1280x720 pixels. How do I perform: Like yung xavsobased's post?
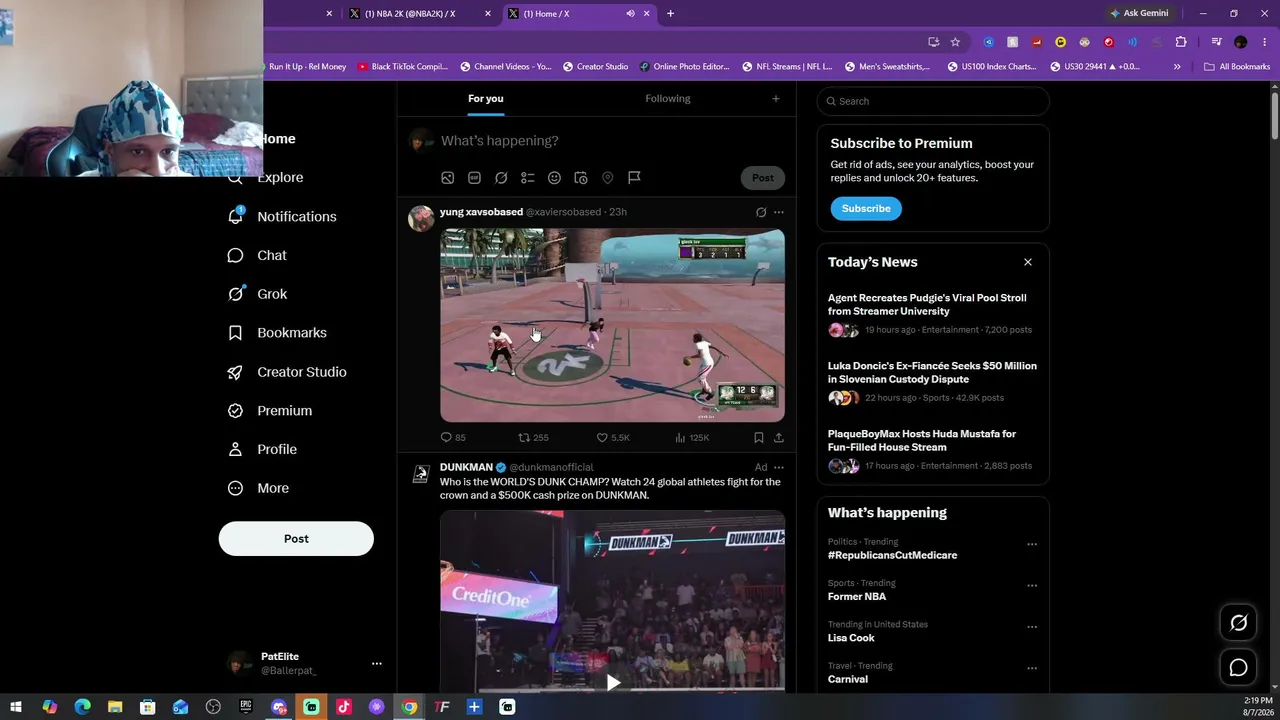click(x=613, y=438)
